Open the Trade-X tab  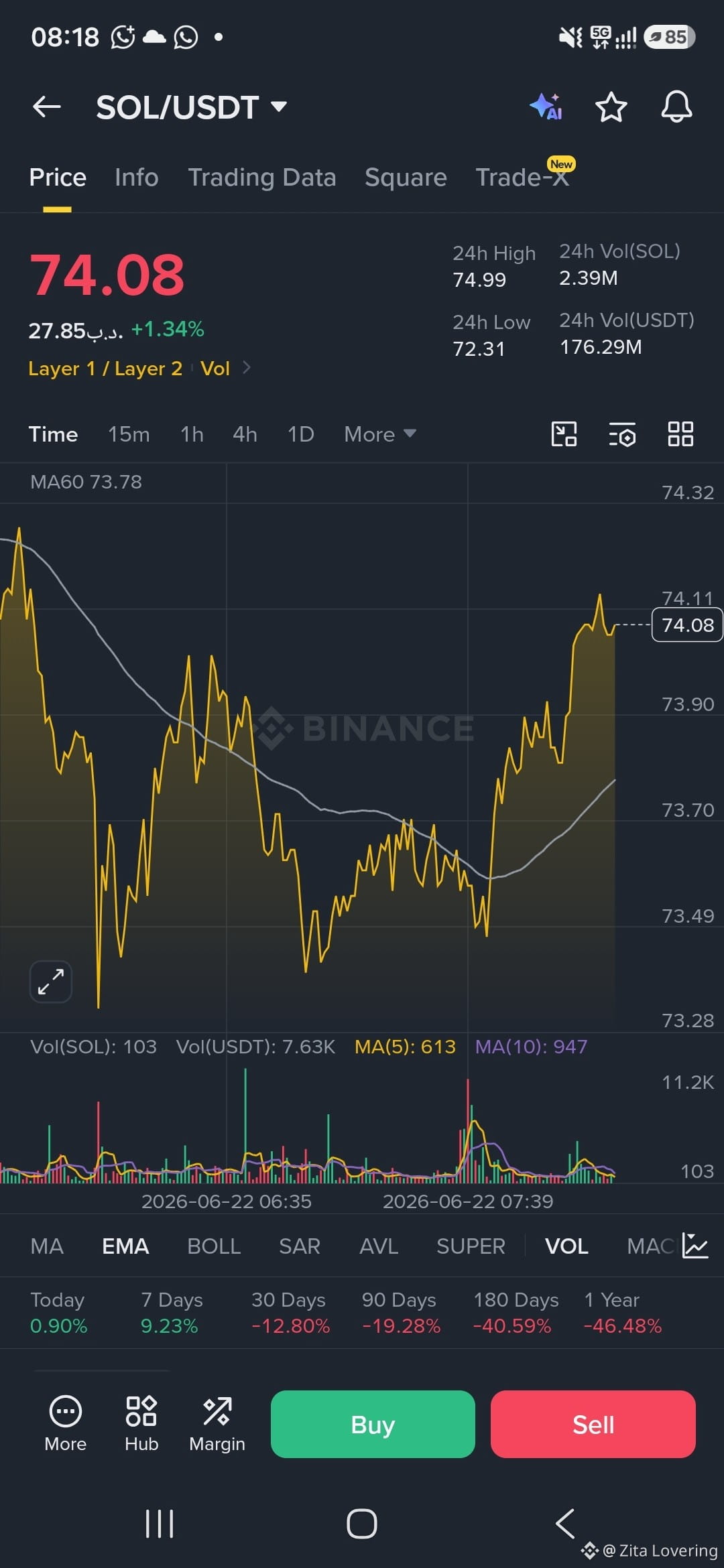pos(522,178)
